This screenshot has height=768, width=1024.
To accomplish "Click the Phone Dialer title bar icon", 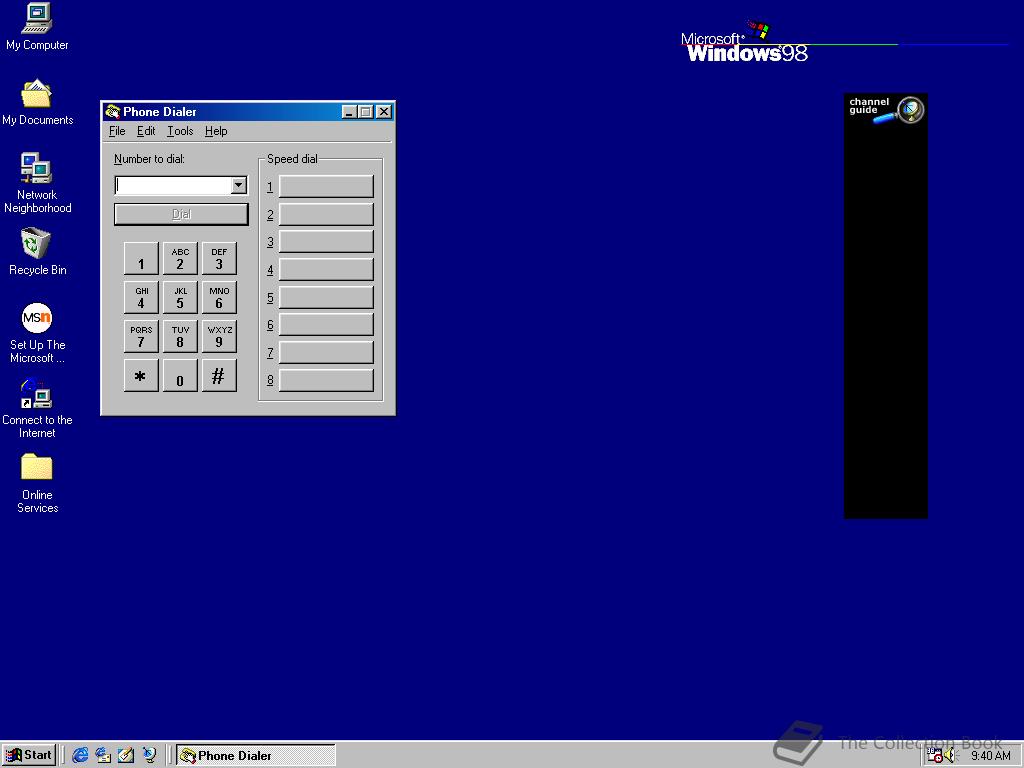I will tap(112, 112).
